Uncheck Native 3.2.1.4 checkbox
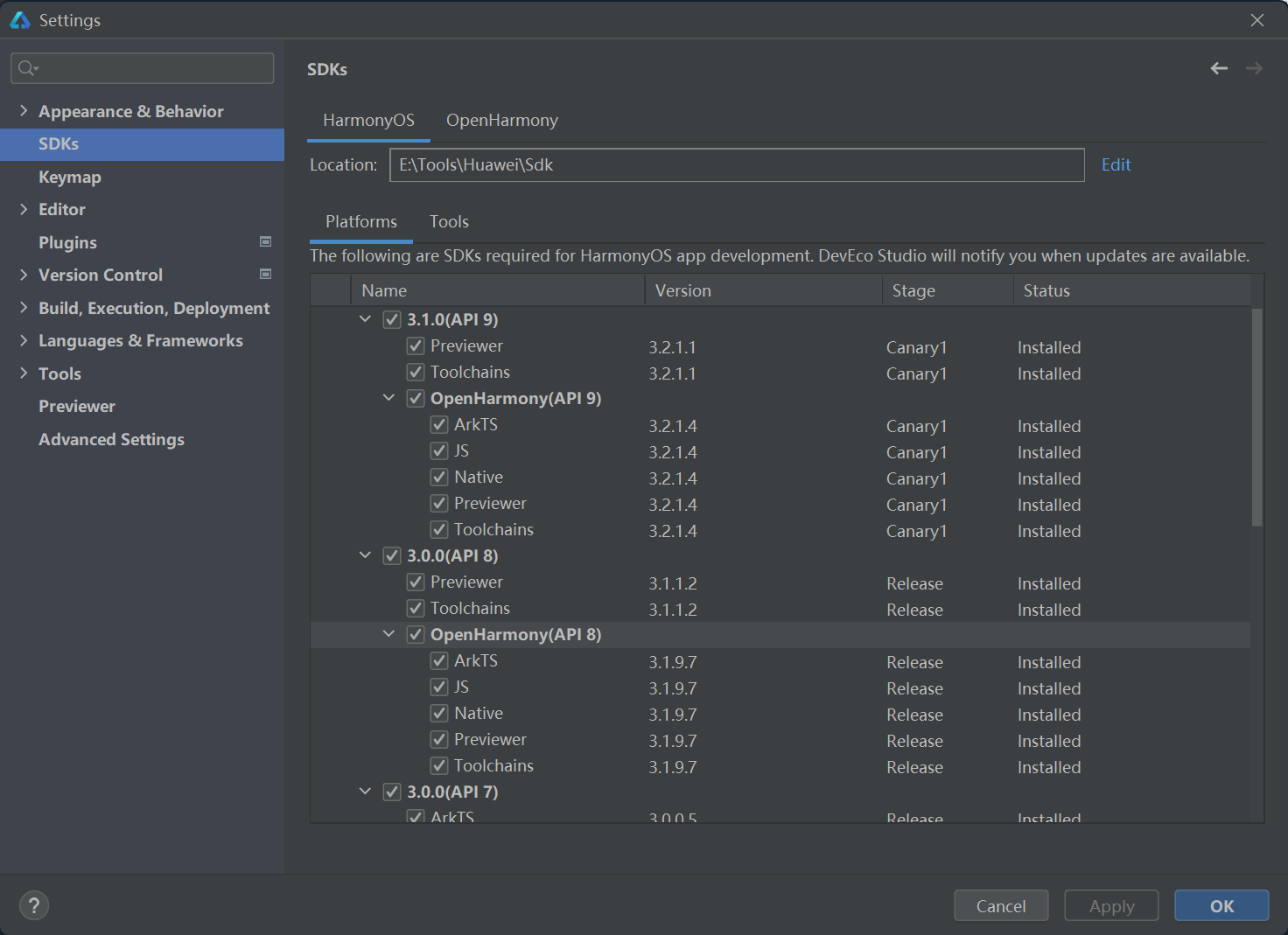Image resolution: width=1288 pixels, height=935 pixels. 439,478
